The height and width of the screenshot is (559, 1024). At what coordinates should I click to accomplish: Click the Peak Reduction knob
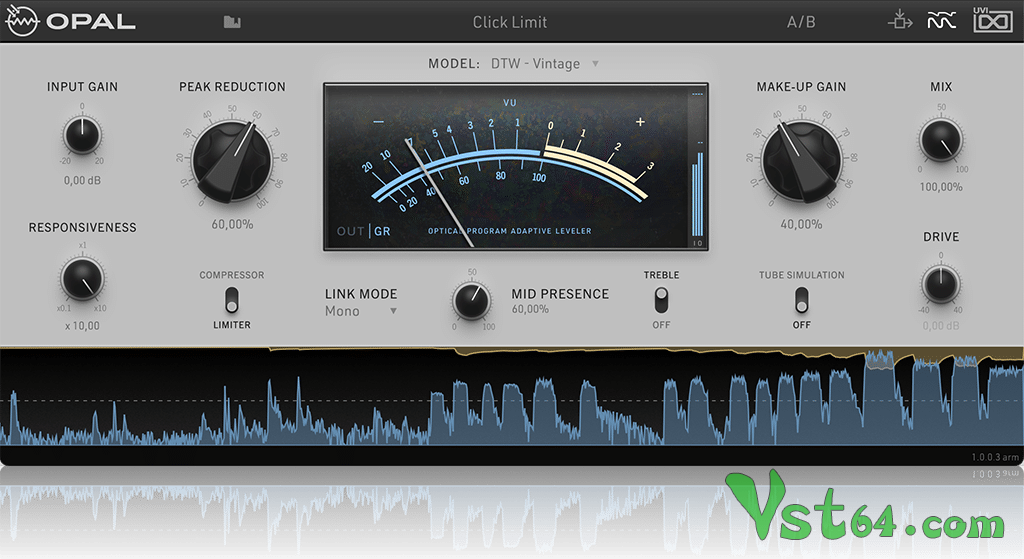(232, 161)
